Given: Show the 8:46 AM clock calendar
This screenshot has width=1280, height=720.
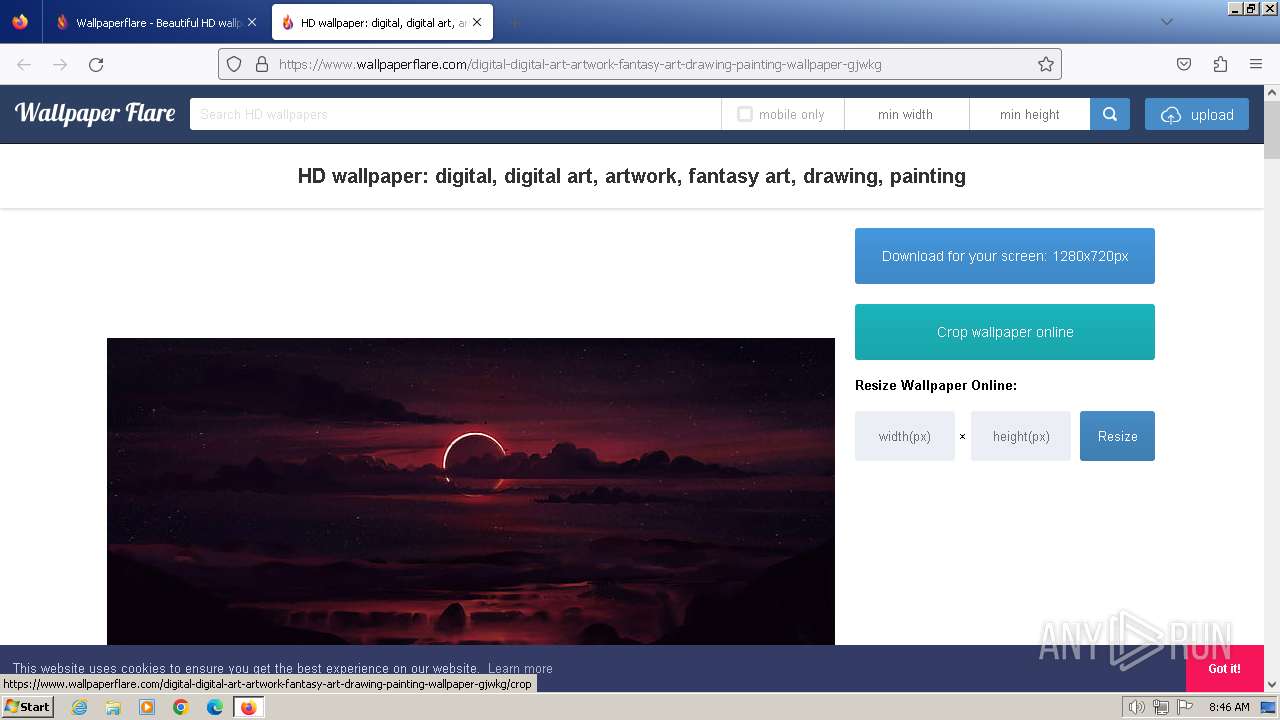Looking at the screenshot, I should (x=1229, y=707).
